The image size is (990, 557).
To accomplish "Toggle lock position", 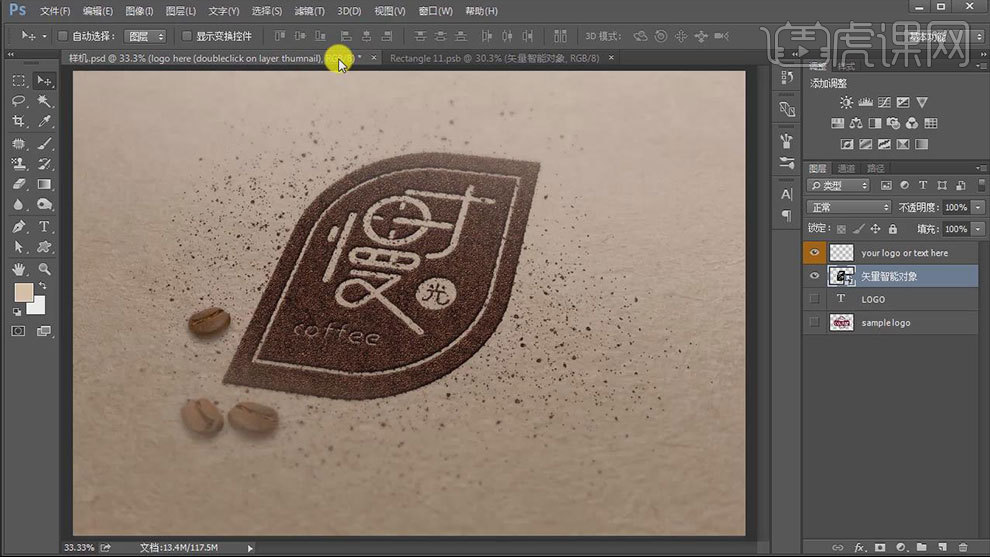I will coord(875,229).
